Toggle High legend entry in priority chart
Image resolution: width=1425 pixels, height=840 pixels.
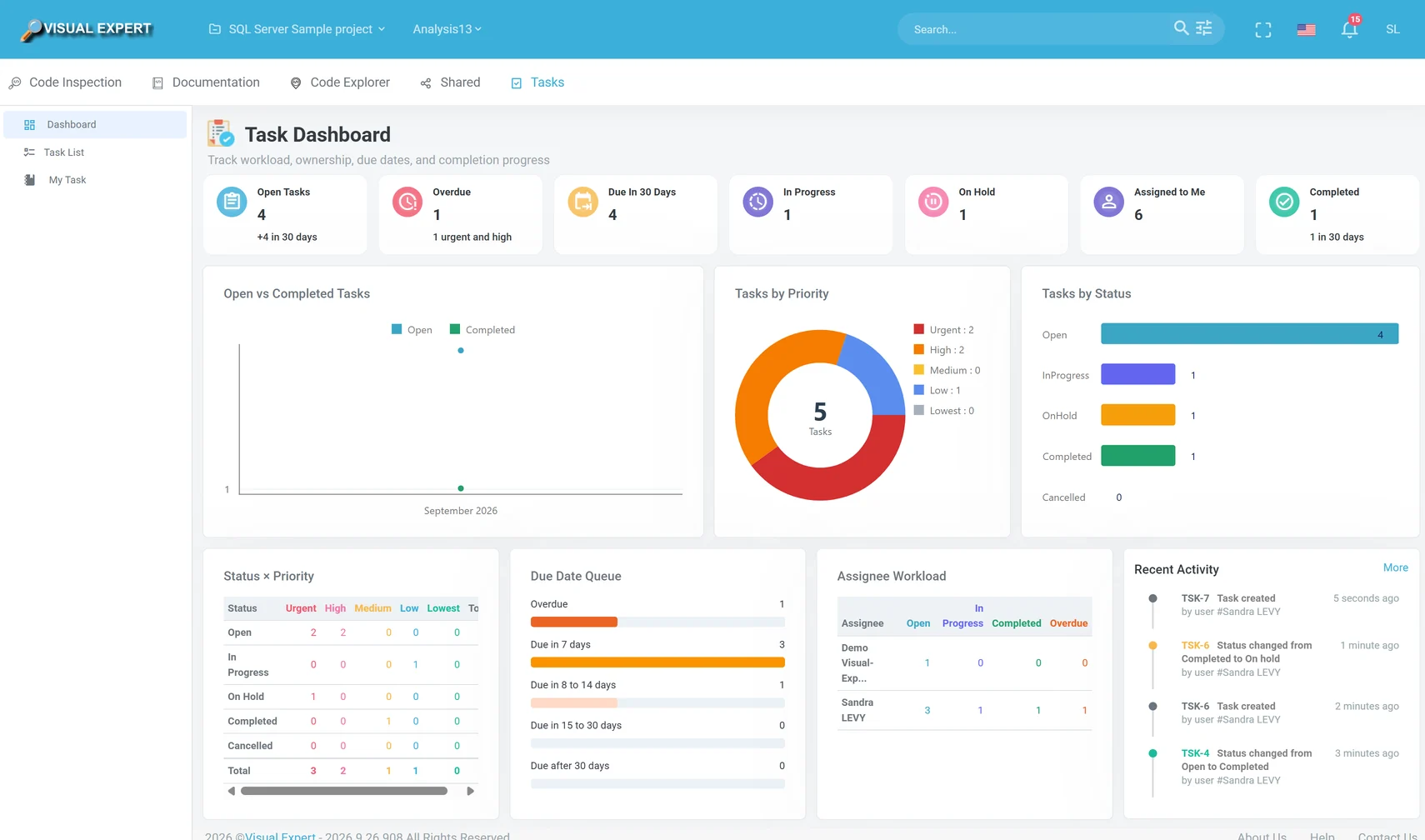coord(939,350)
